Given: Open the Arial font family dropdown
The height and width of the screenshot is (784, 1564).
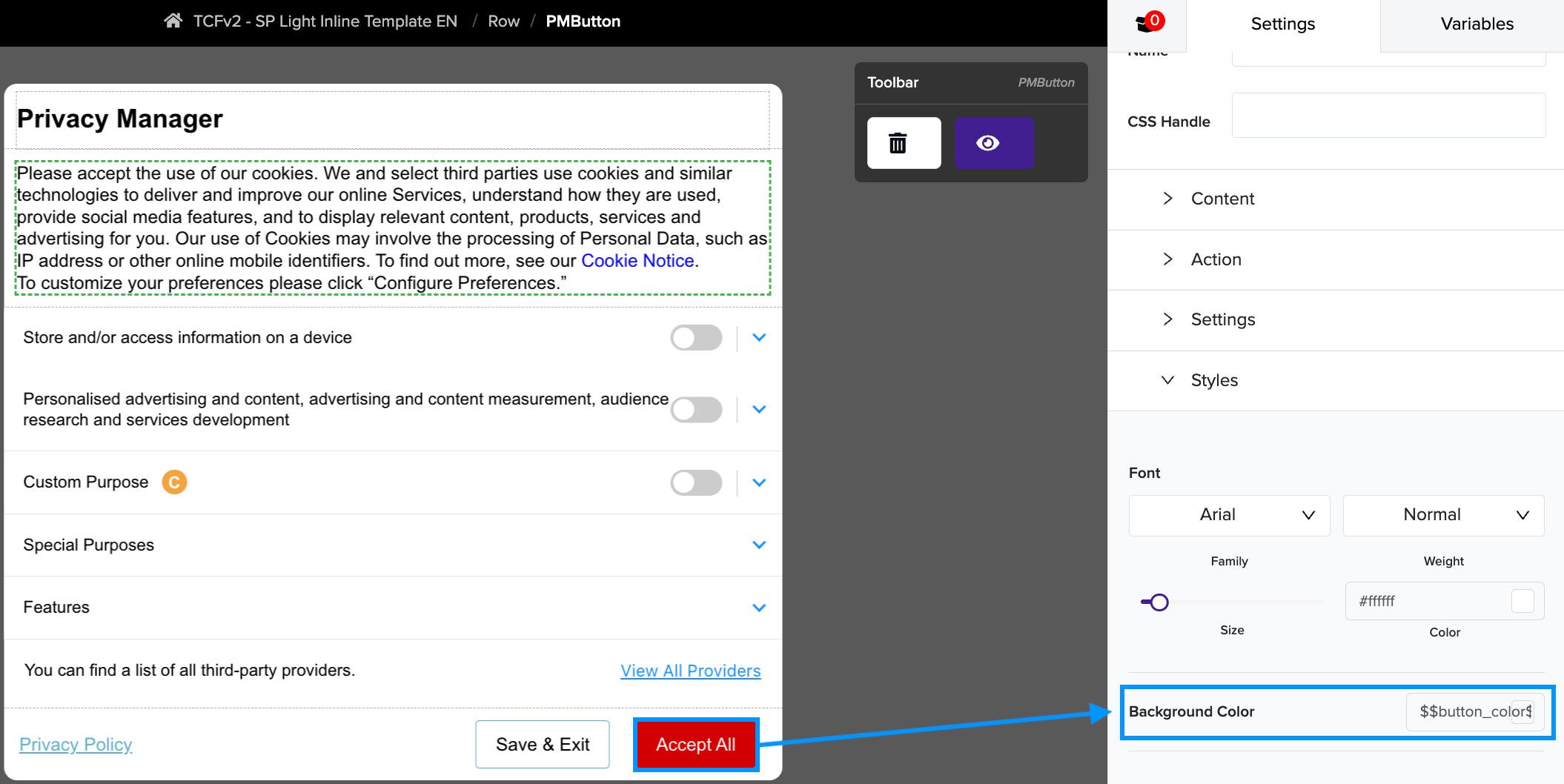Looking at the screenshot, I should pyautogui.click(x=1229, y=515).
